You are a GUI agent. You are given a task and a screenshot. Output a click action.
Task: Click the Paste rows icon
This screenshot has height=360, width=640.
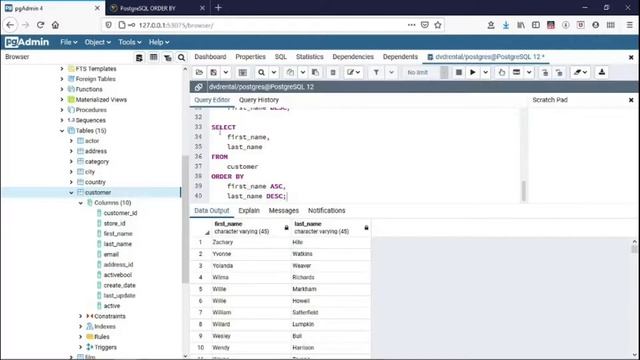[x=315, y=72]
